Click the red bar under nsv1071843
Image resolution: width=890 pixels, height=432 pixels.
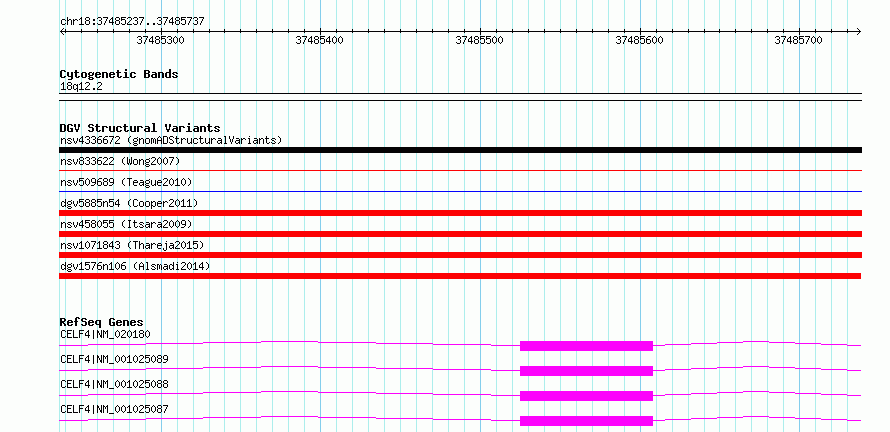[x=460, y=255]
